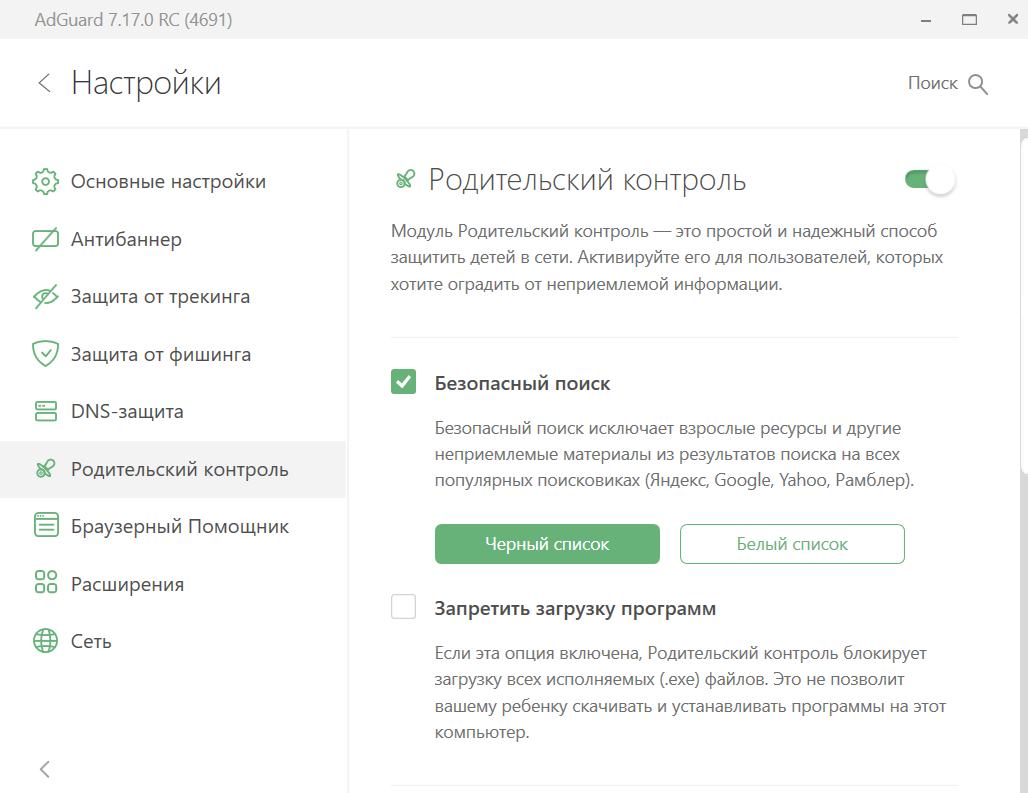Image resolution: width=1028 pixels, height=793 pixels.
Task: Select Основные настройки in the sidebar
Action: pos(168,182)
